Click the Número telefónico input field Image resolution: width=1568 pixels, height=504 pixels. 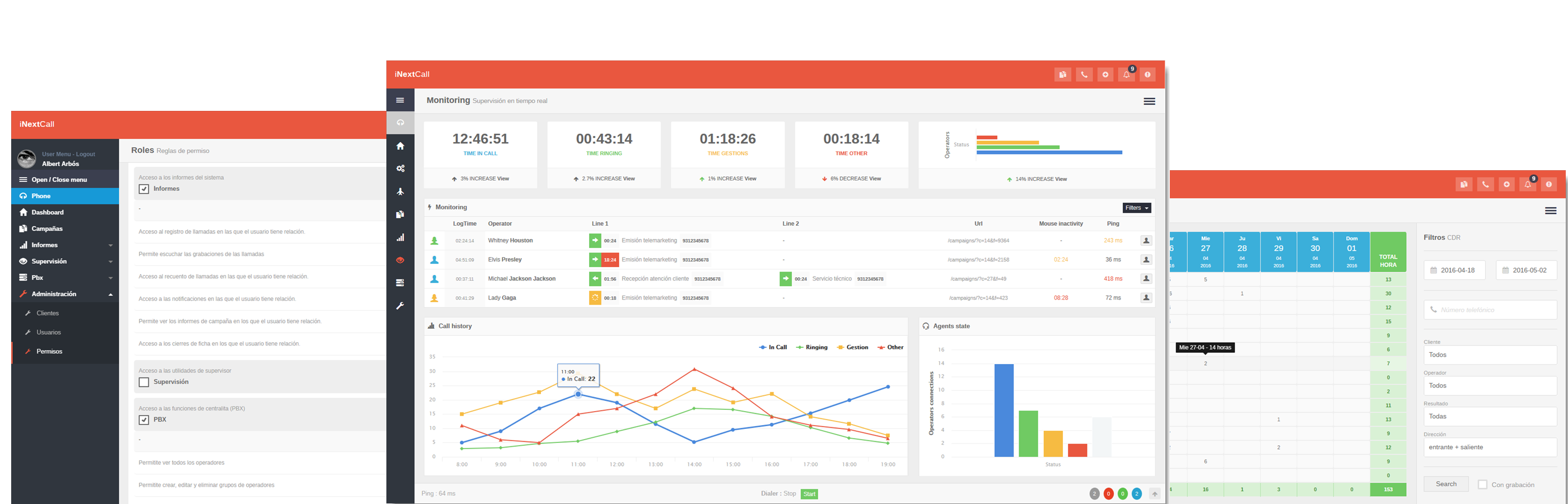point(1490,310)
